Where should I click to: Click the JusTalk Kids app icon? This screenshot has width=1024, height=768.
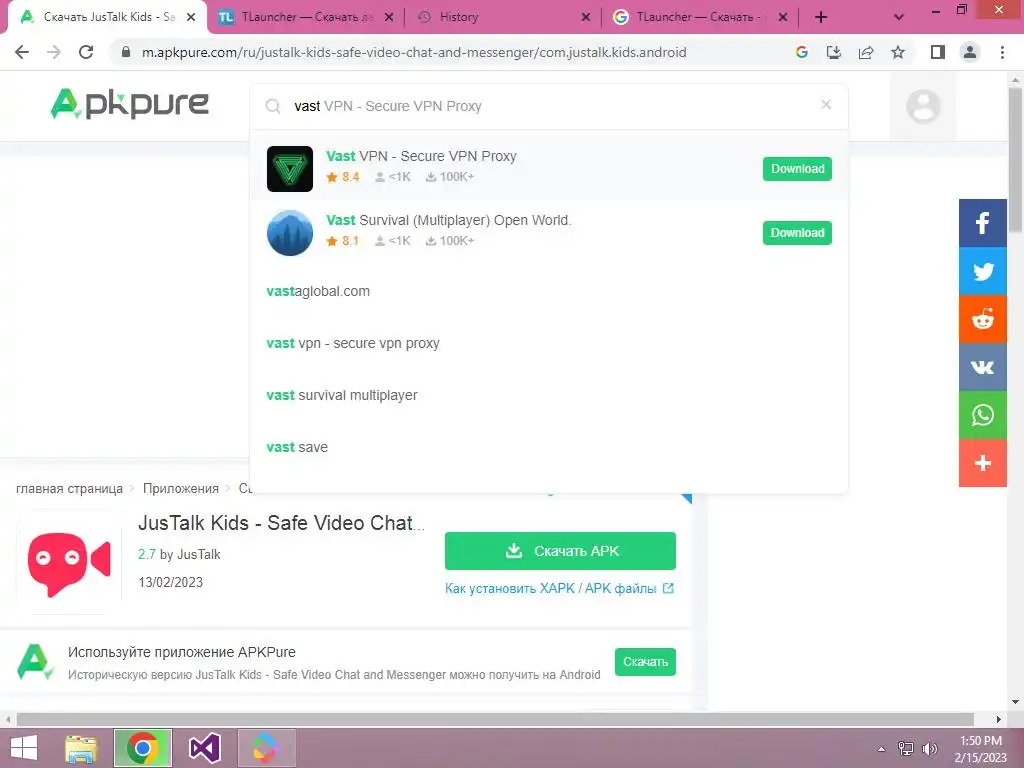tap(69, 563)
